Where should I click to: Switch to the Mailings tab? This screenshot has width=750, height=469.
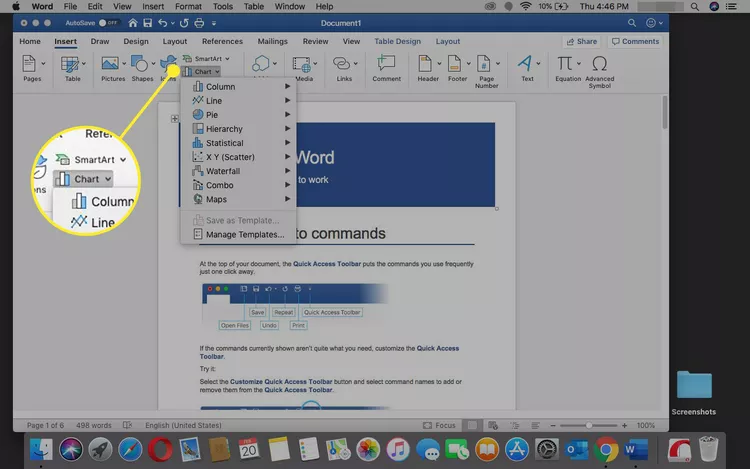coord(273,41)
